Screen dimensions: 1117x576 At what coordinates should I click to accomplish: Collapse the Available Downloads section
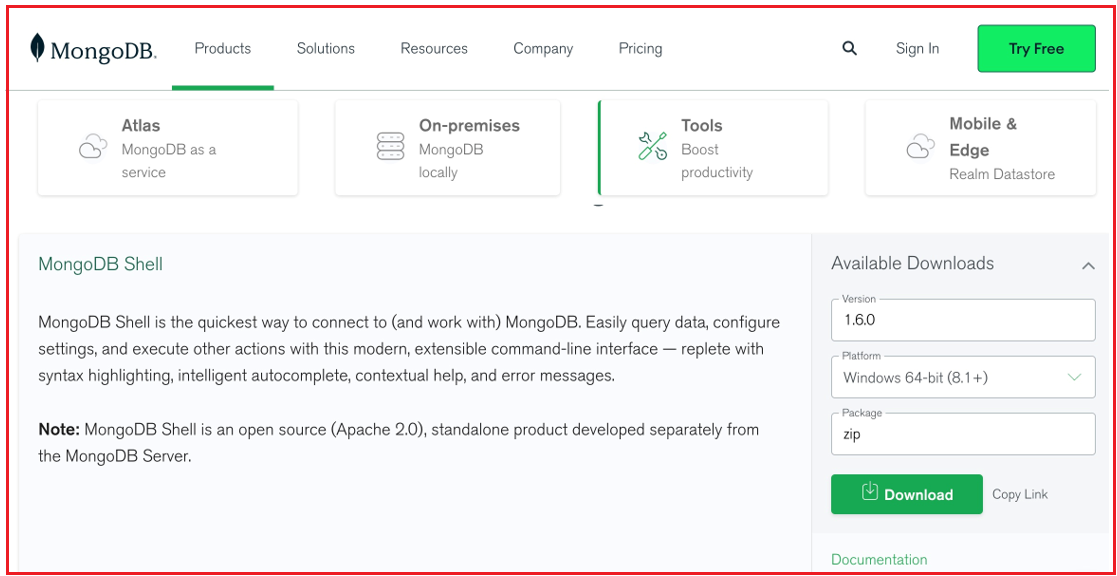[x=1088, y=266]
